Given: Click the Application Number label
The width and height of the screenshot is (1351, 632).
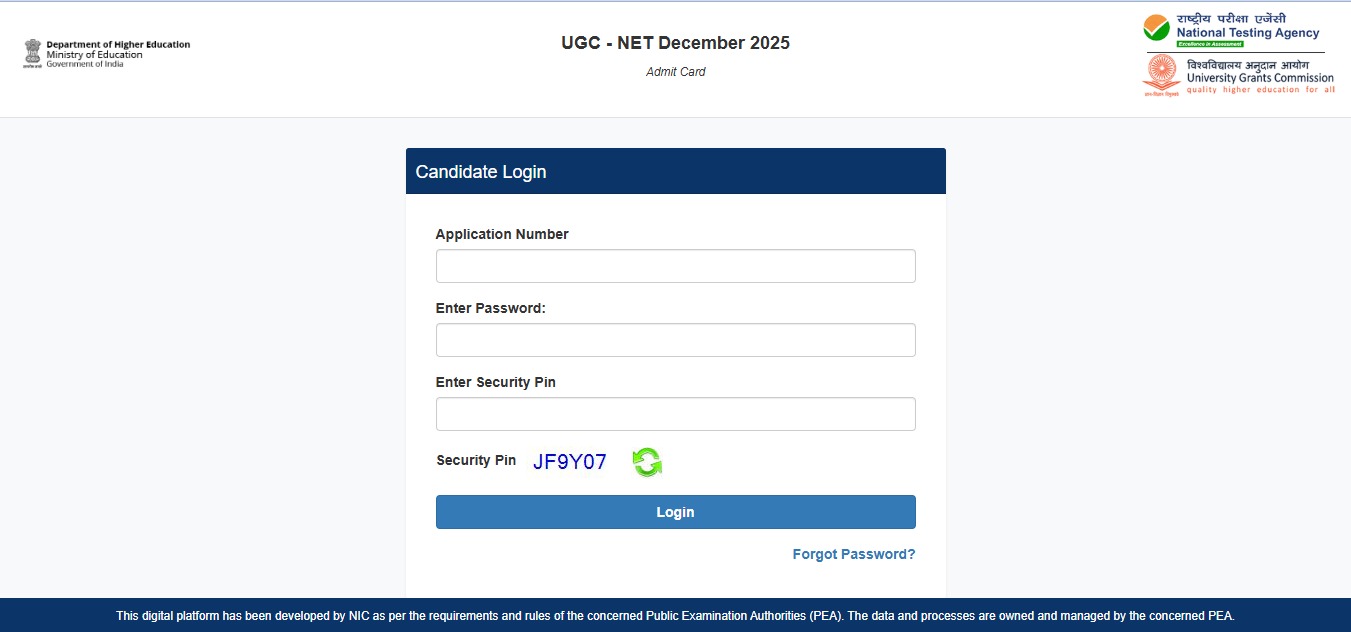Looking at the screenshot, I should [x=501, y=234].
